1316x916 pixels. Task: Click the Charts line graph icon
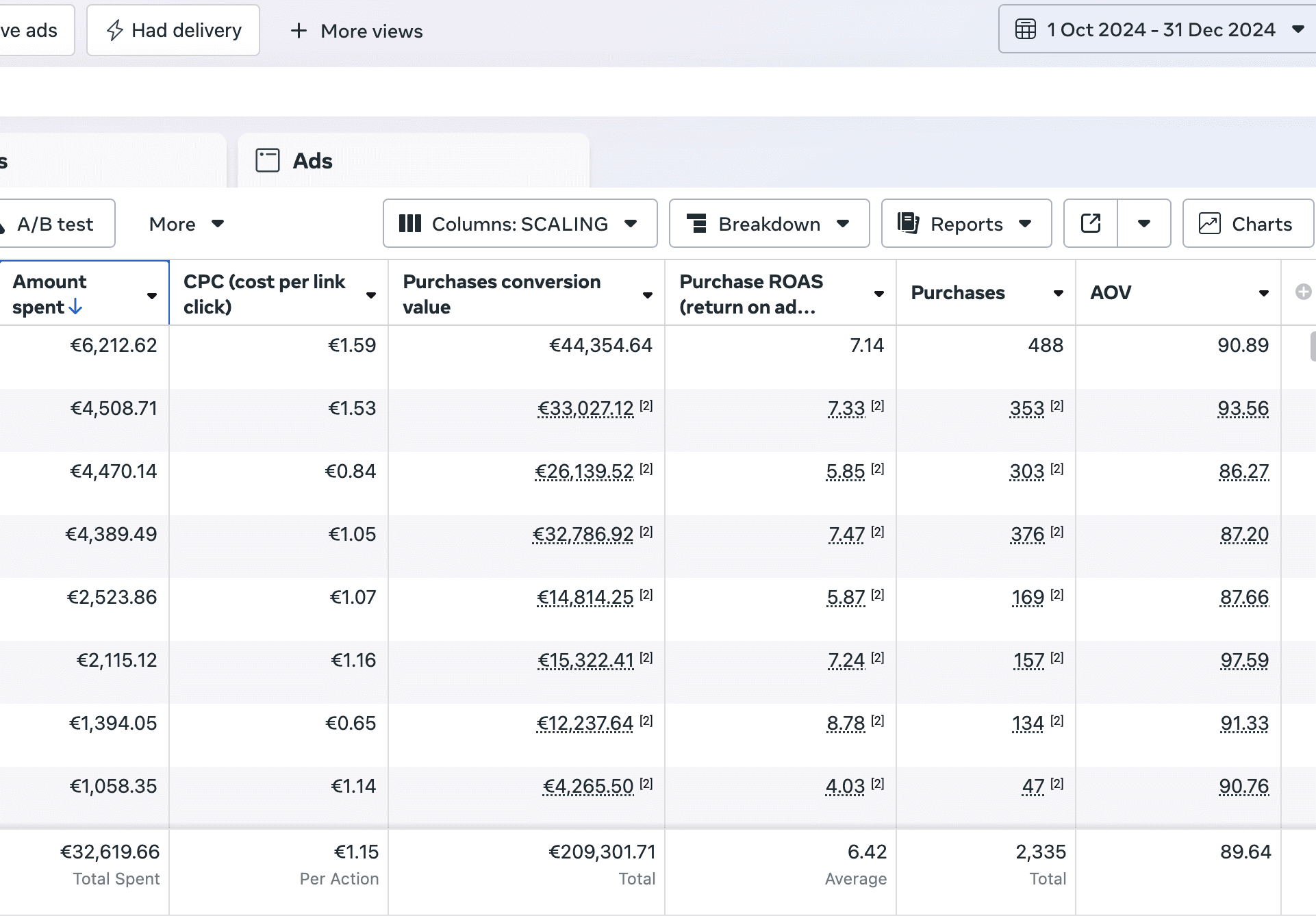tap(1209, 223)
